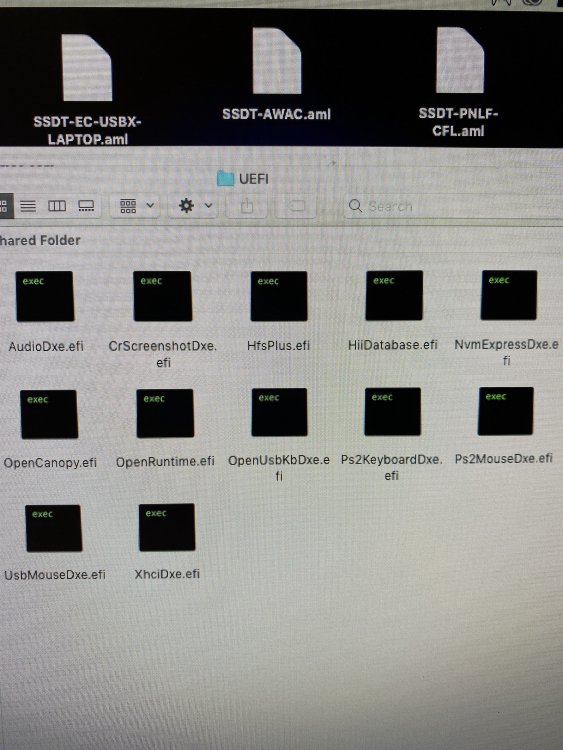This screenshot has width=563, height=750.
Task: Open the group-by arrangement dropdown
Action: (x=136, y=206)
